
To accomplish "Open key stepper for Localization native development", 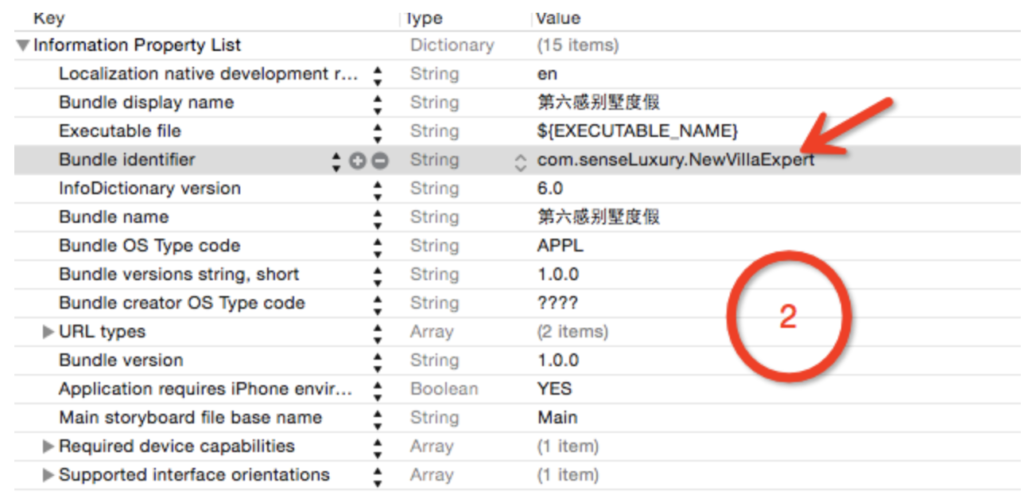I will pyautogui.click(x=377, y=75).
